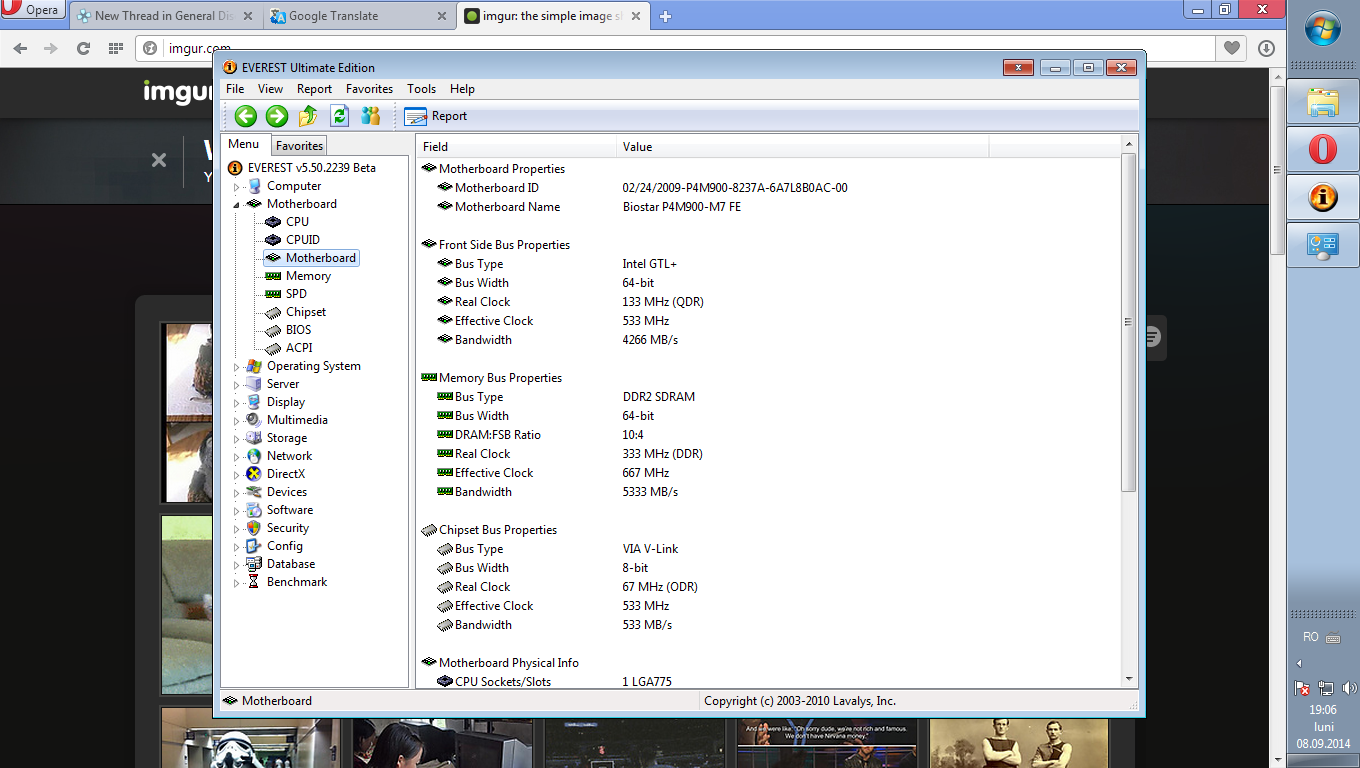Switch to the Favorites tab
This screenshot has width=1360, height=768.
click(x=299, y=146)
